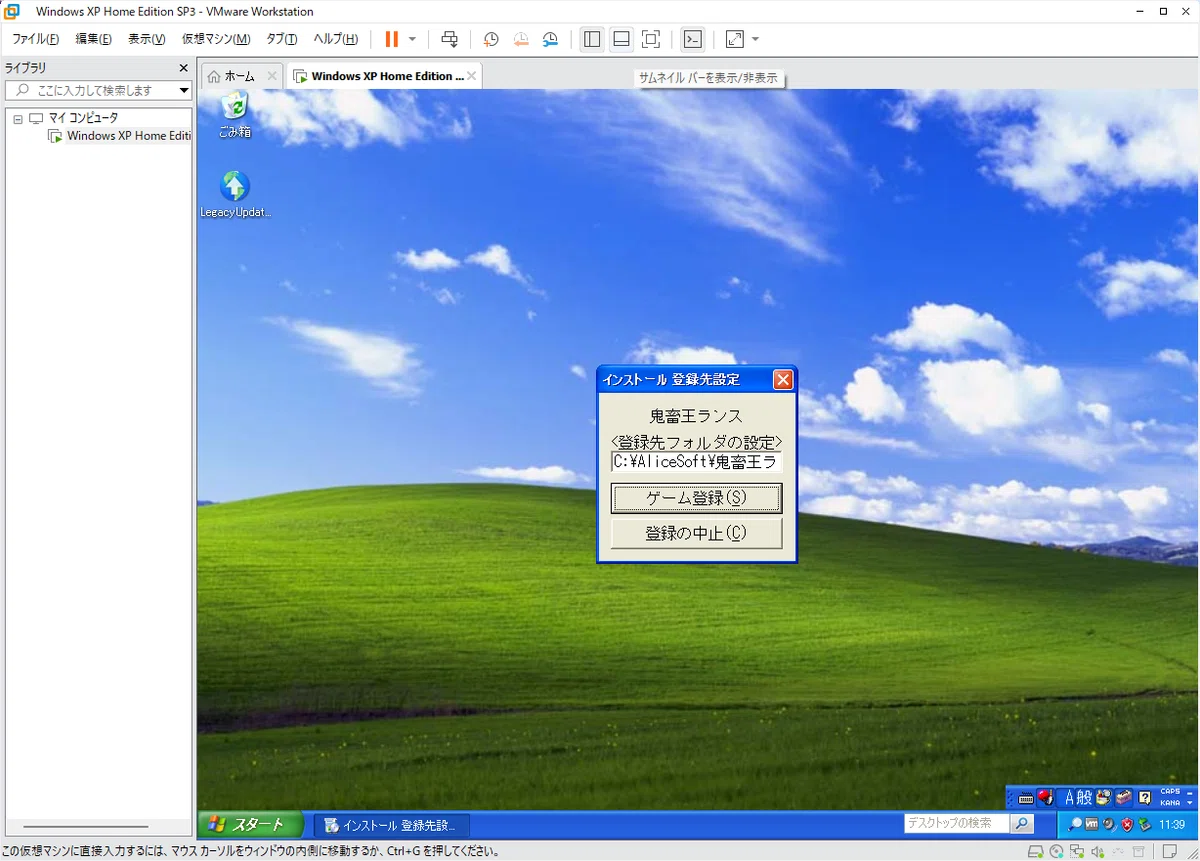Toggle CAPS on the language bar

(x=1170, y=791)
